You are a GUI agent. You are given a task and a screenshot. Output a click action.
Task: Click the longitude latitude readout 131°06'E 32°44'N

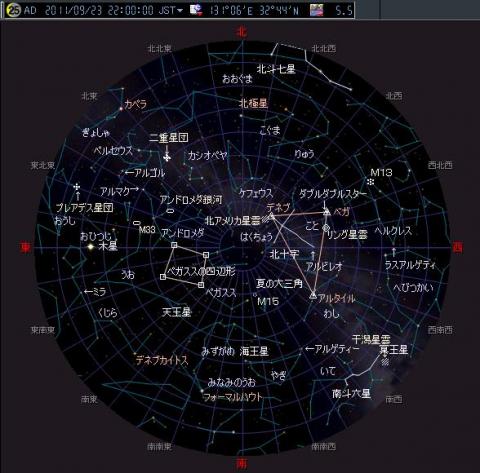255,11
